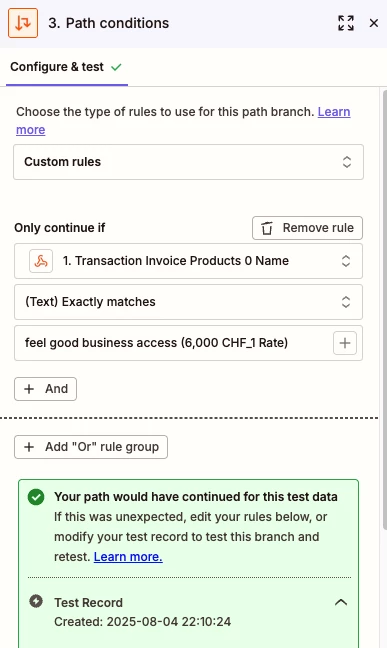387x648 pixels.
Task: Open the (Text) Exactly matches condition dropdown
Action: click(189, 302)
